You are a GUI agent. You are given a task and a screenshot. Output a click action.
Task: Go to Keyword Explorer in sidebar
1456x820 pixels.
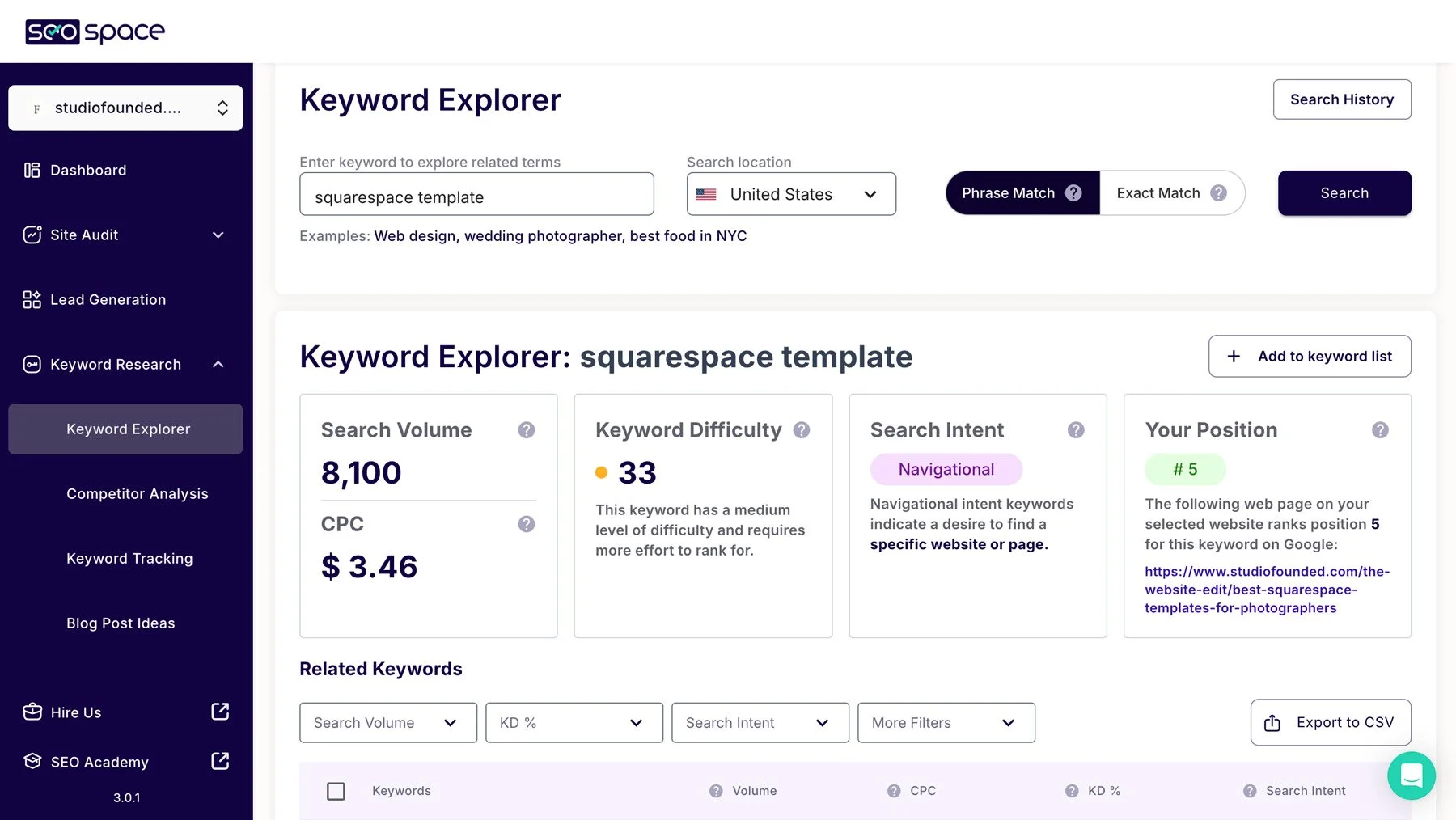tap(125, 429)
